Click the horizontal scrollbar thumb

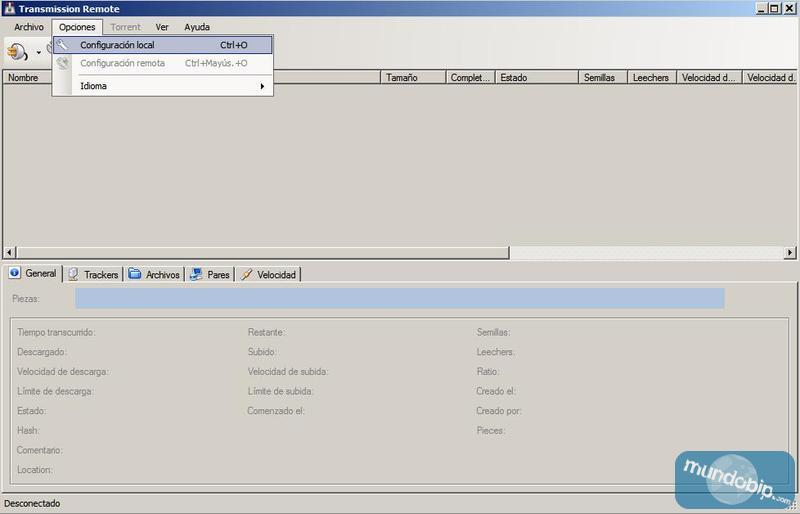tap(263, 252)
